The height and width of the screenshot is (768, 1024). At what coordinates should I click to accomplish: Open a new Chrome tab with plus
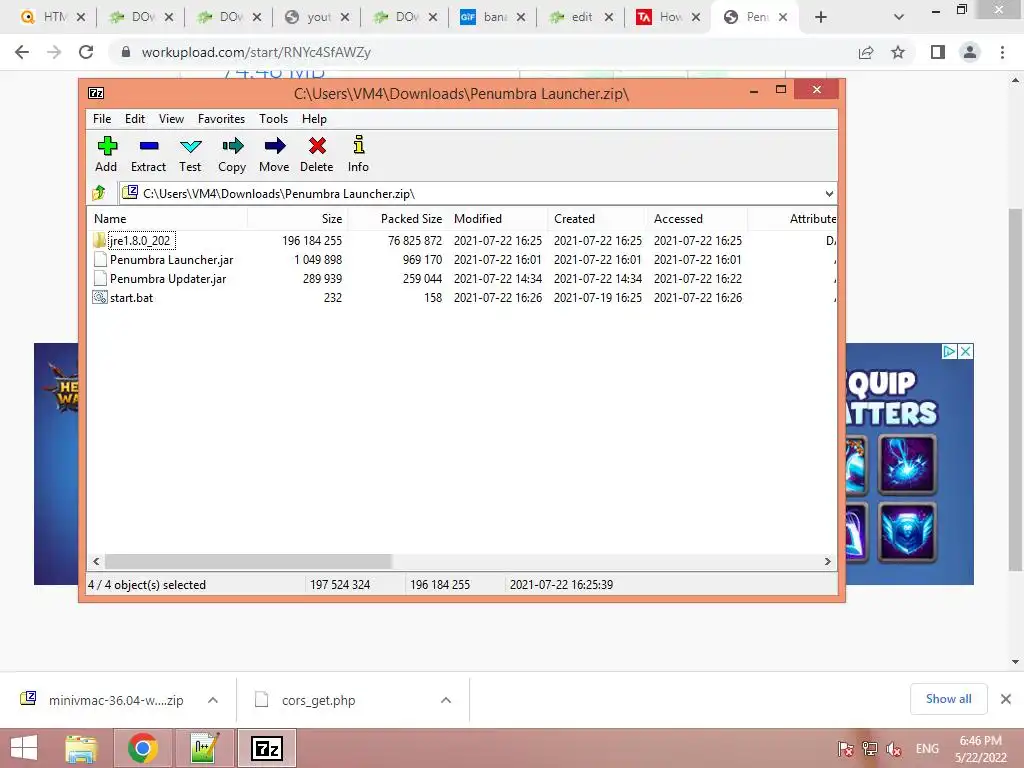click(x=821, y=17)
